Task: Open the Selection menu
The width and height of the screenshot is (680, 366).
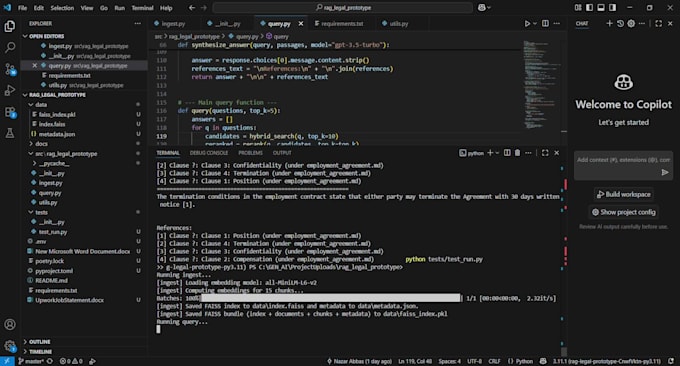Action: pos(62,8)
